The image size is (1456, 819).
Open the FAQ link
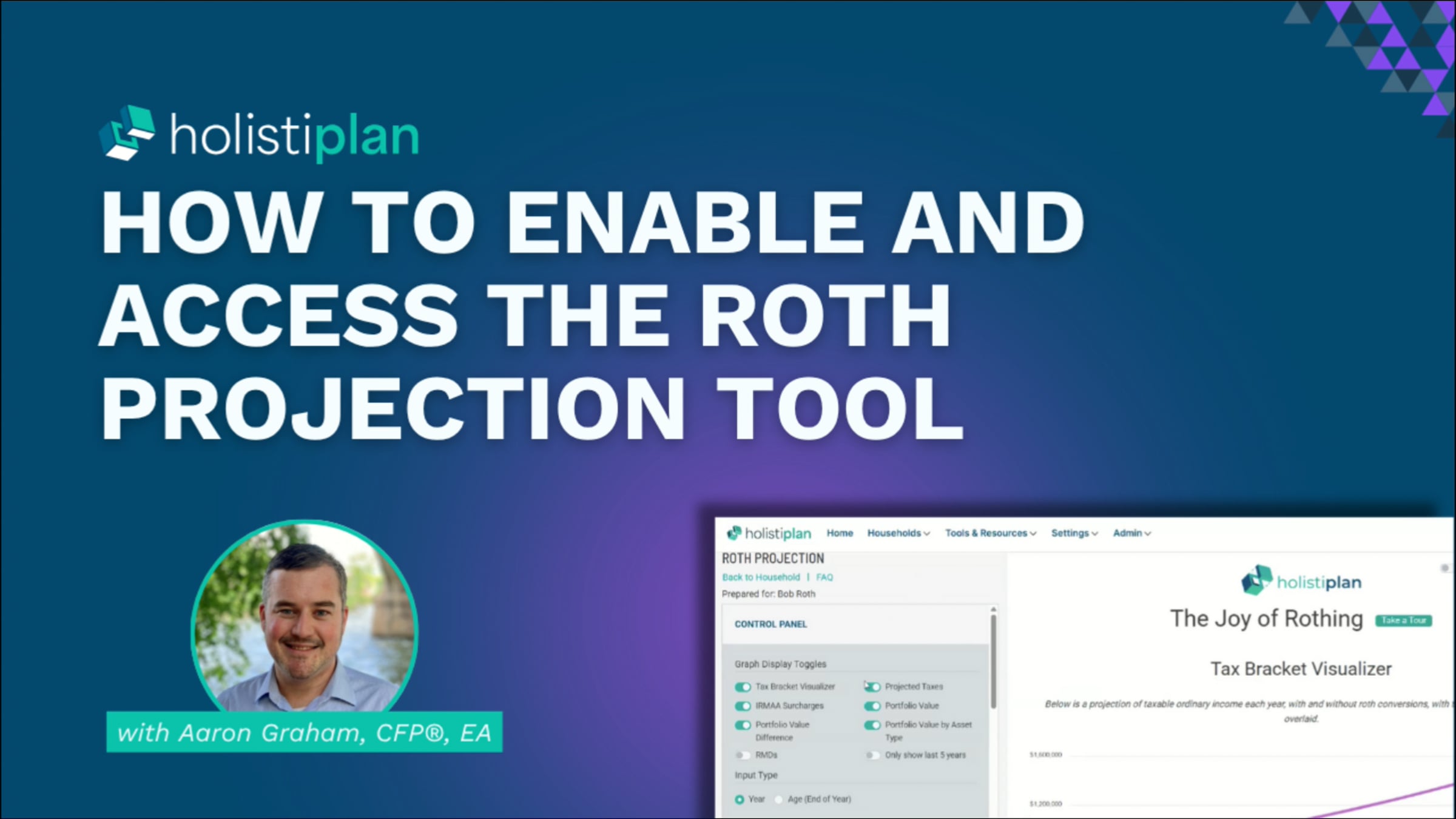click(824, 577)
